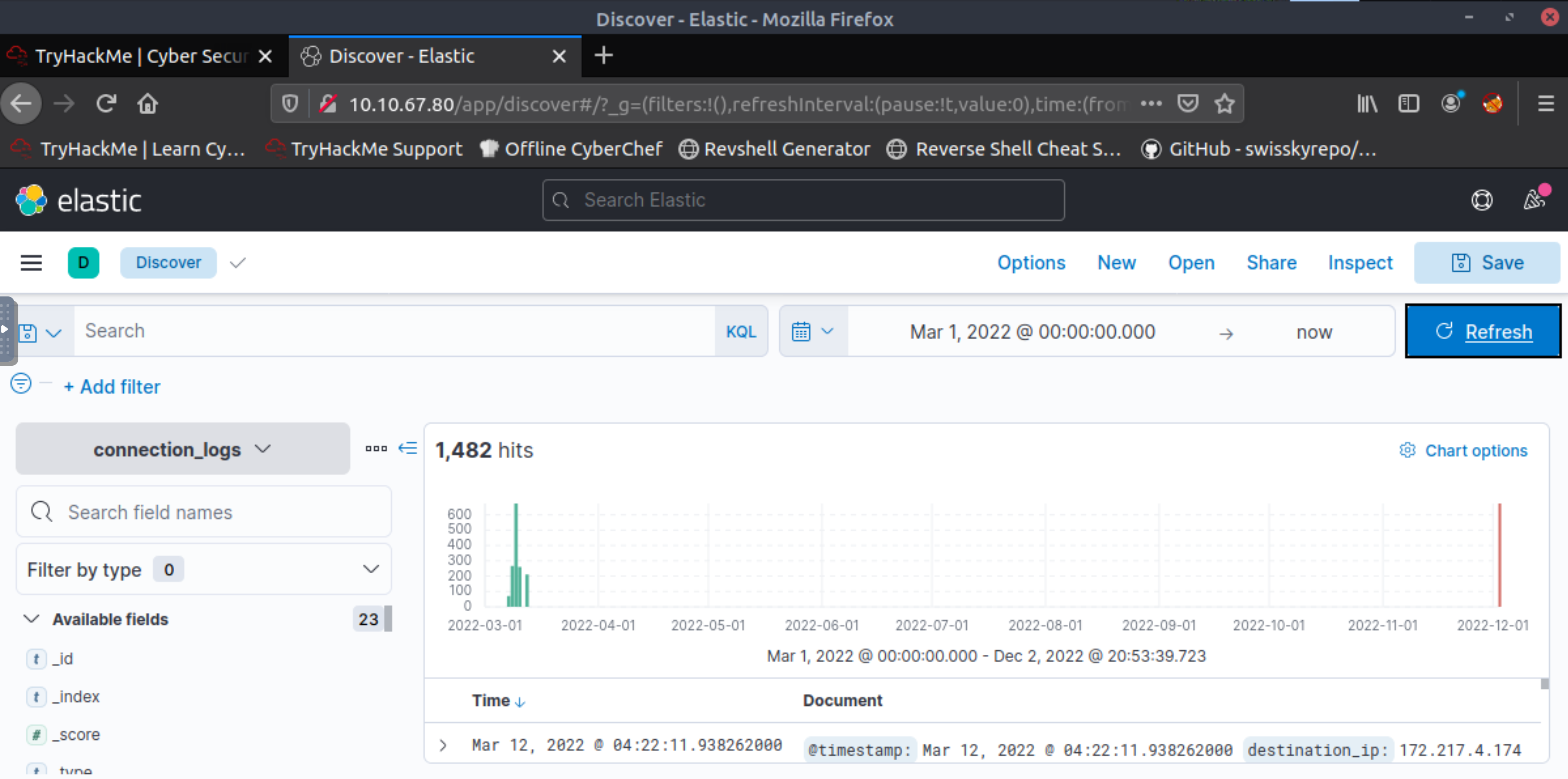Click New in the top menu
This screenshot has width=1568, height=779.
point(1116,262)
